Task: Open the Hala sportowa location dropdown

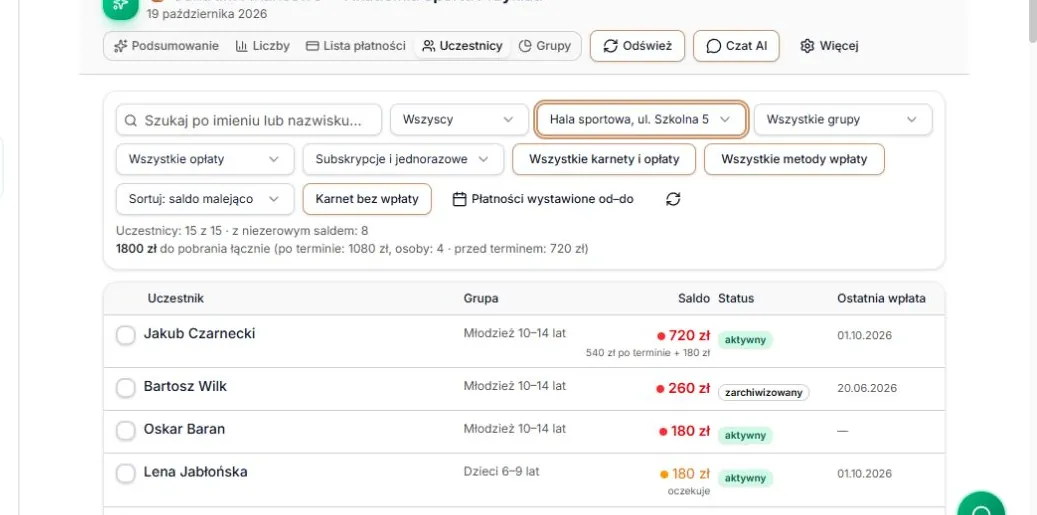Action: [641, 120]
